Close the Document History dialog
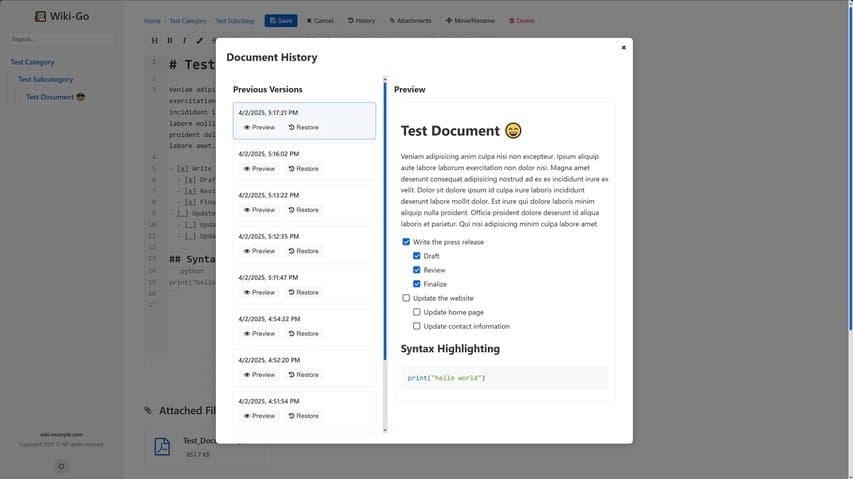The width and height of the screenshot is (853, 479). (623, 47)
